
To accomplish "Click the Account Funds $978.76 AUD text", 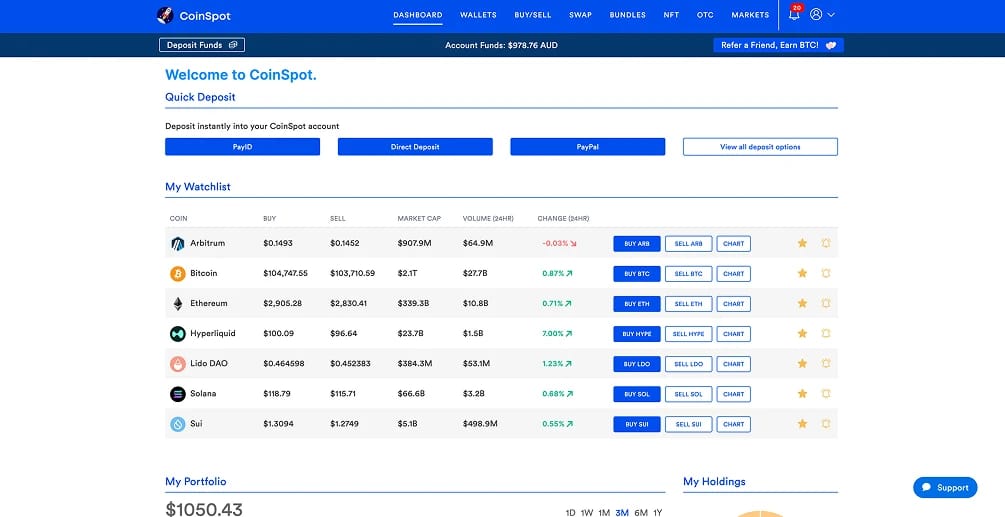I will click(501, 45).
